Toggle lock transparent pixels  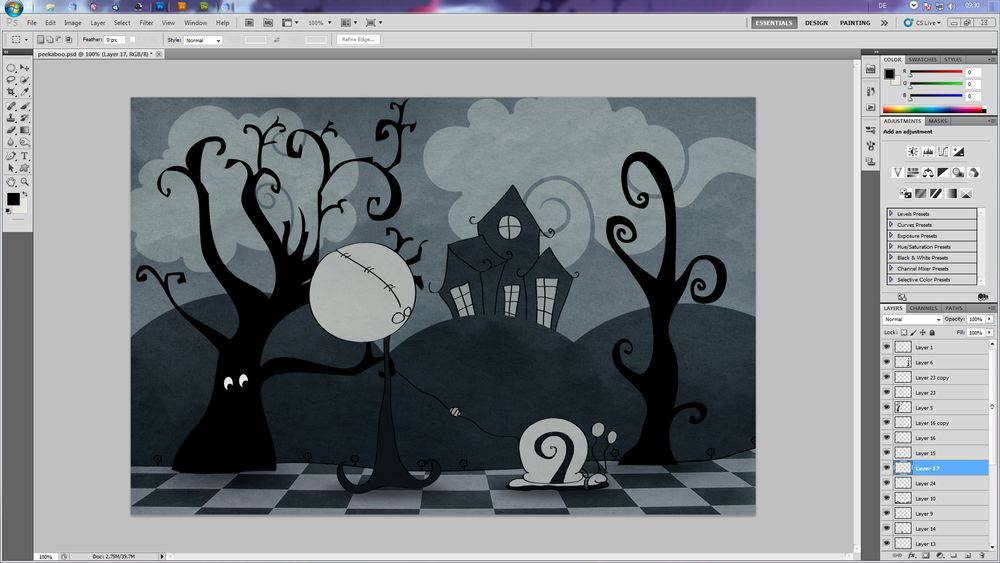coord(904,332)
